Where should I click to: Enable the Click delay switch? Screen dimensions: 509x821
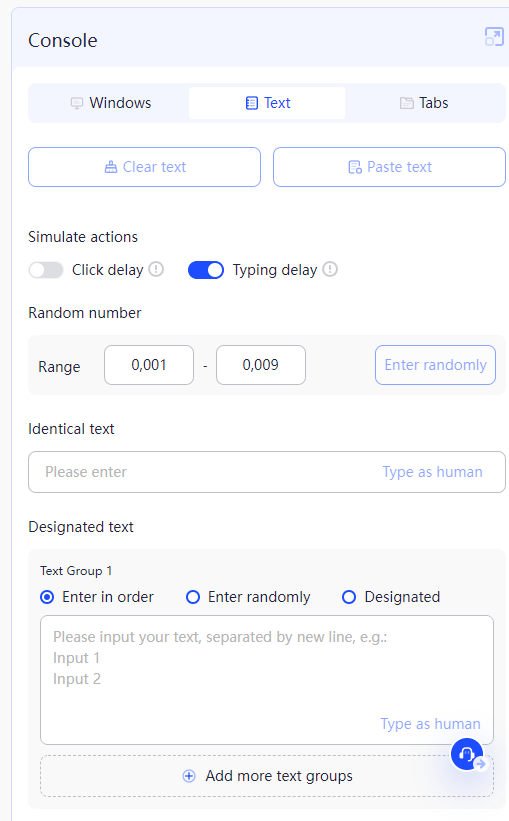coord(46,270)
